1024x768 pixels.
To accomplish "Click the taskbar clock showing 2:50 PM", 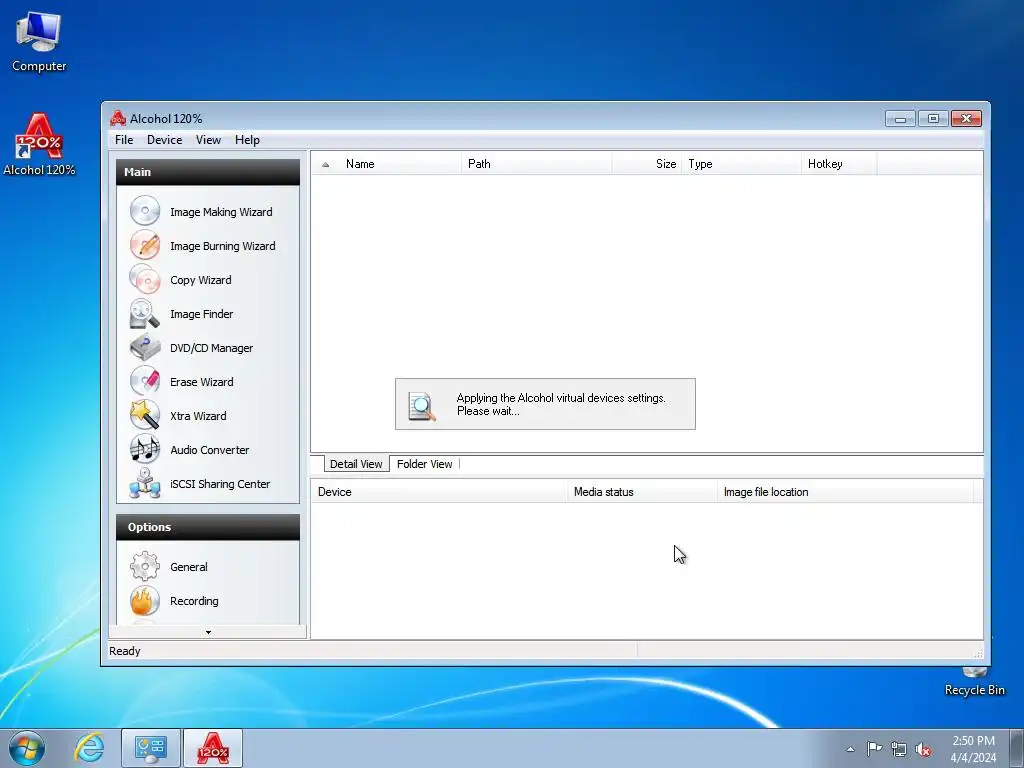I will pyautogui.click(x=973, y=749).
